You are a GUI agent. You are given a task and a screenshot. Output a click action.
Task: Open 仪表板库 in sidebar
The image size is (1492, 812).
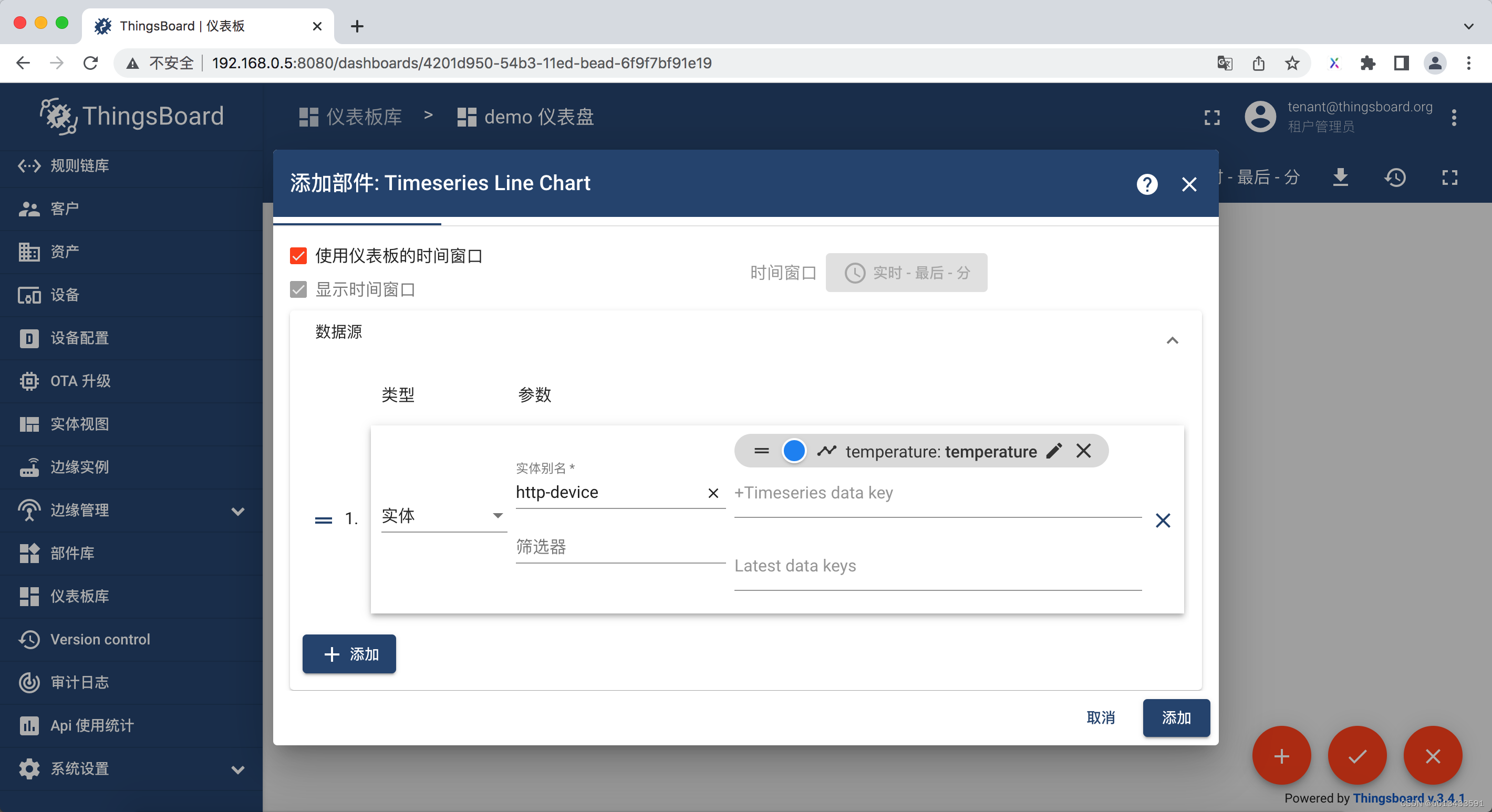131,596
